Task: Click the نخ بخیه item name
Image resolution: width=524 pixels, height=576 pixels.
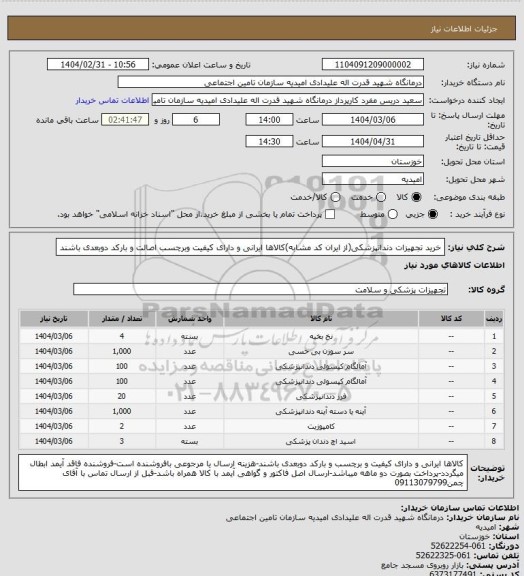Action: coord(321,336)
